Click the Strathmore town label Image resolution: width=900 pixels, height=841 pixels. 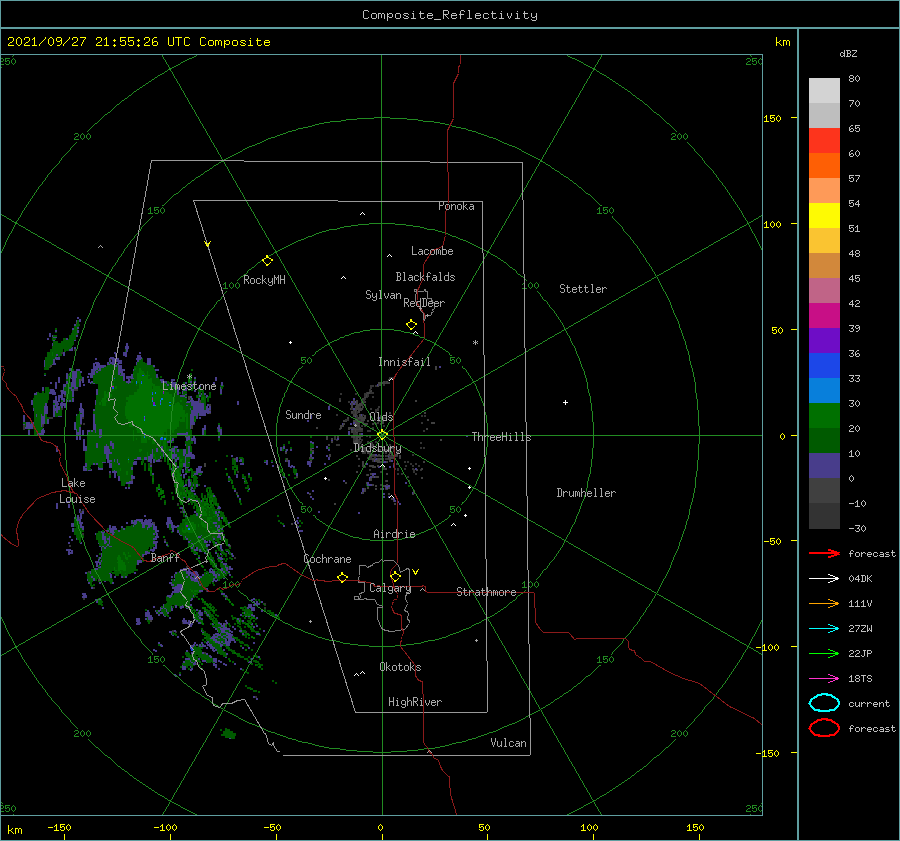486,592
